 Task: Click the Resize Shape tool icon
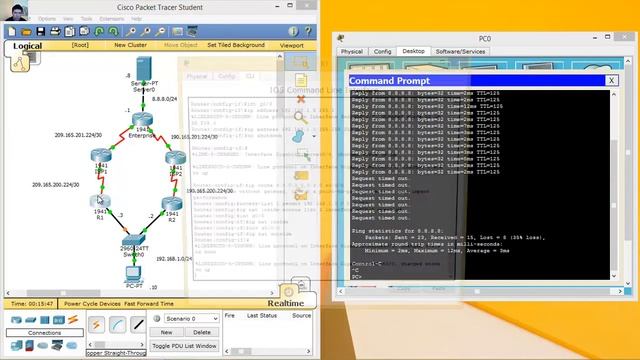[302, 155]
